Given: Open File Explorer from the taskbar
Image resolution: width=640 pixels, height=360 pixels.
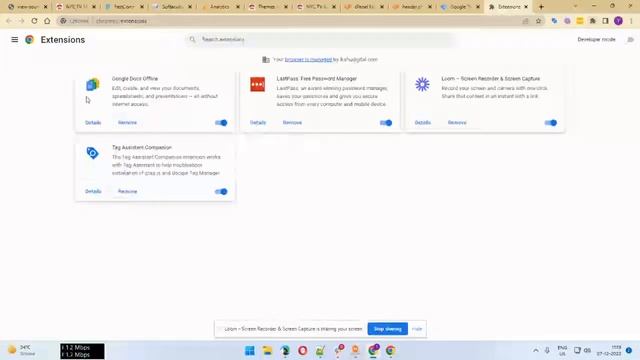Looking at the screenshot, I should coord(267,351).
